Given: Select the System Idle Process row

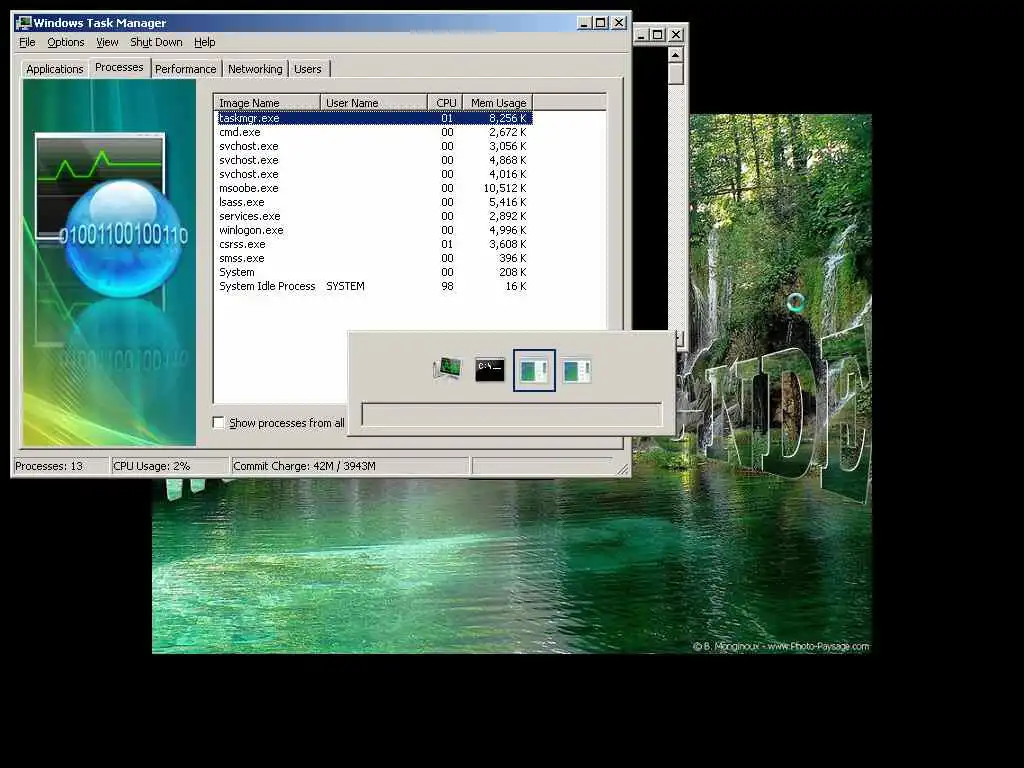Looking at the screenshot, I should click(x=374, y=286).
